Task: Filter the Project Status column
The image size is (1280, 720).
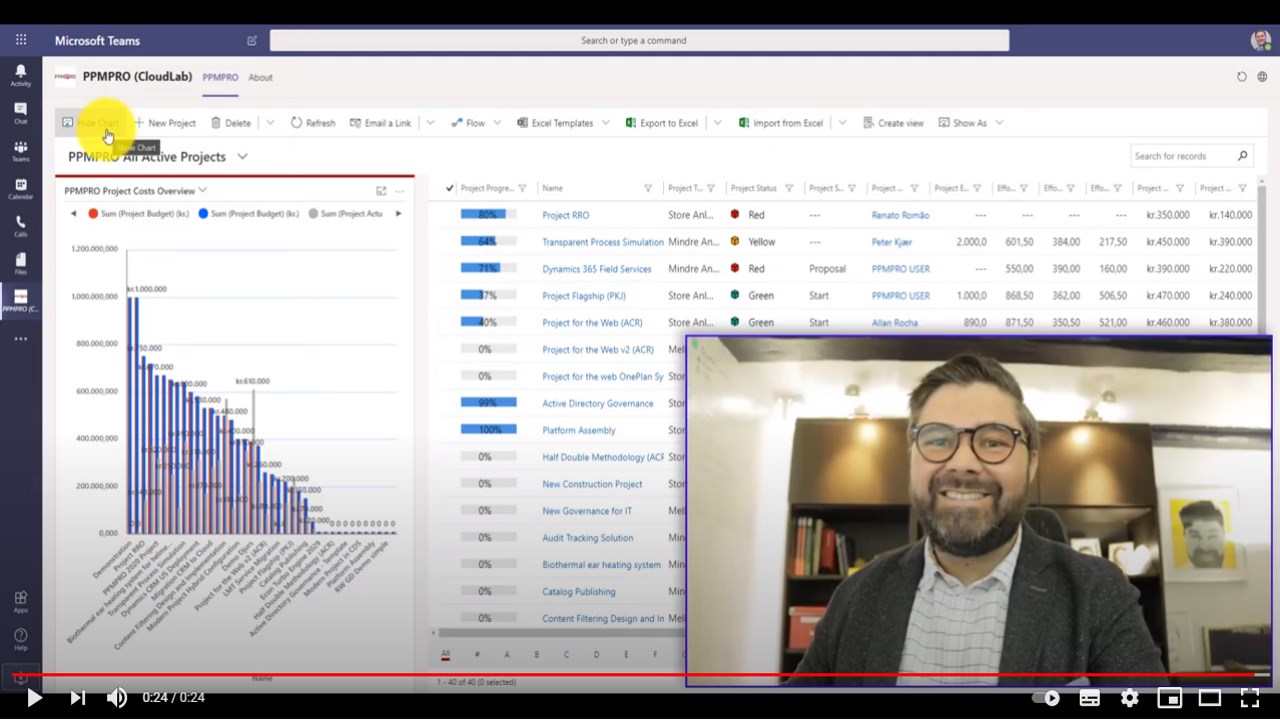Action: (789, 188)
